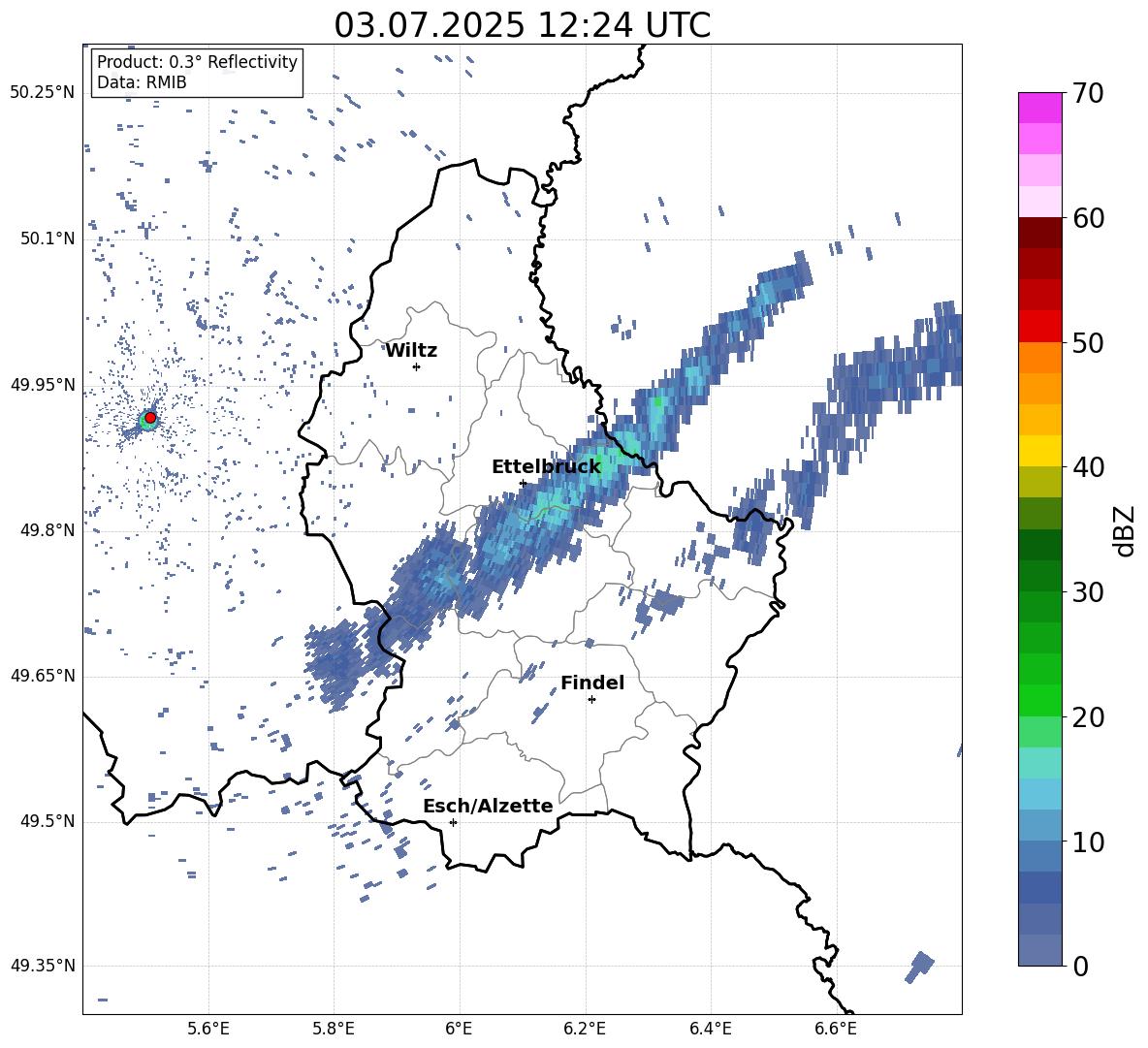The width and height of the screenshot is (1148, 1048).
Task: Click the 6°E longitude label
Action: point(459,1029)
